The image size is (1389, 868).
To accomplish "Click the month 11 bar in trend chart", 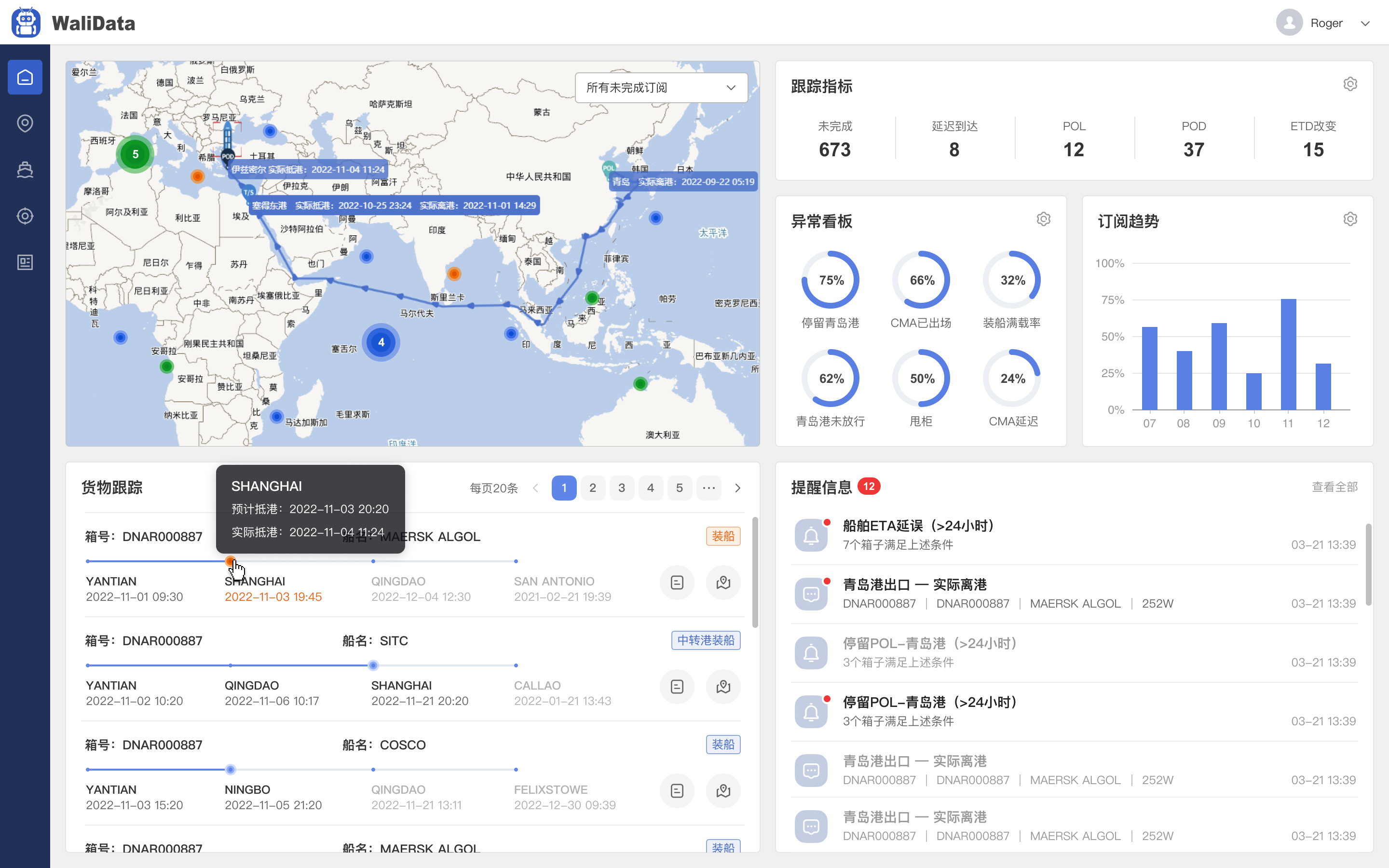I will pyautogui.click(x=1289, y=354).
